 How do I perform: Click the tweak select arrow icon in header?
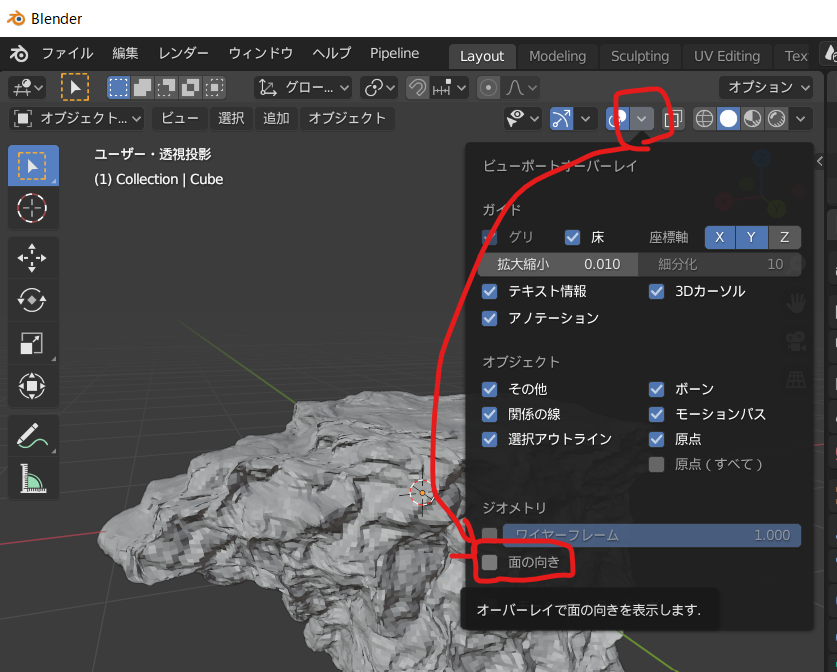[x=75, y=87]
